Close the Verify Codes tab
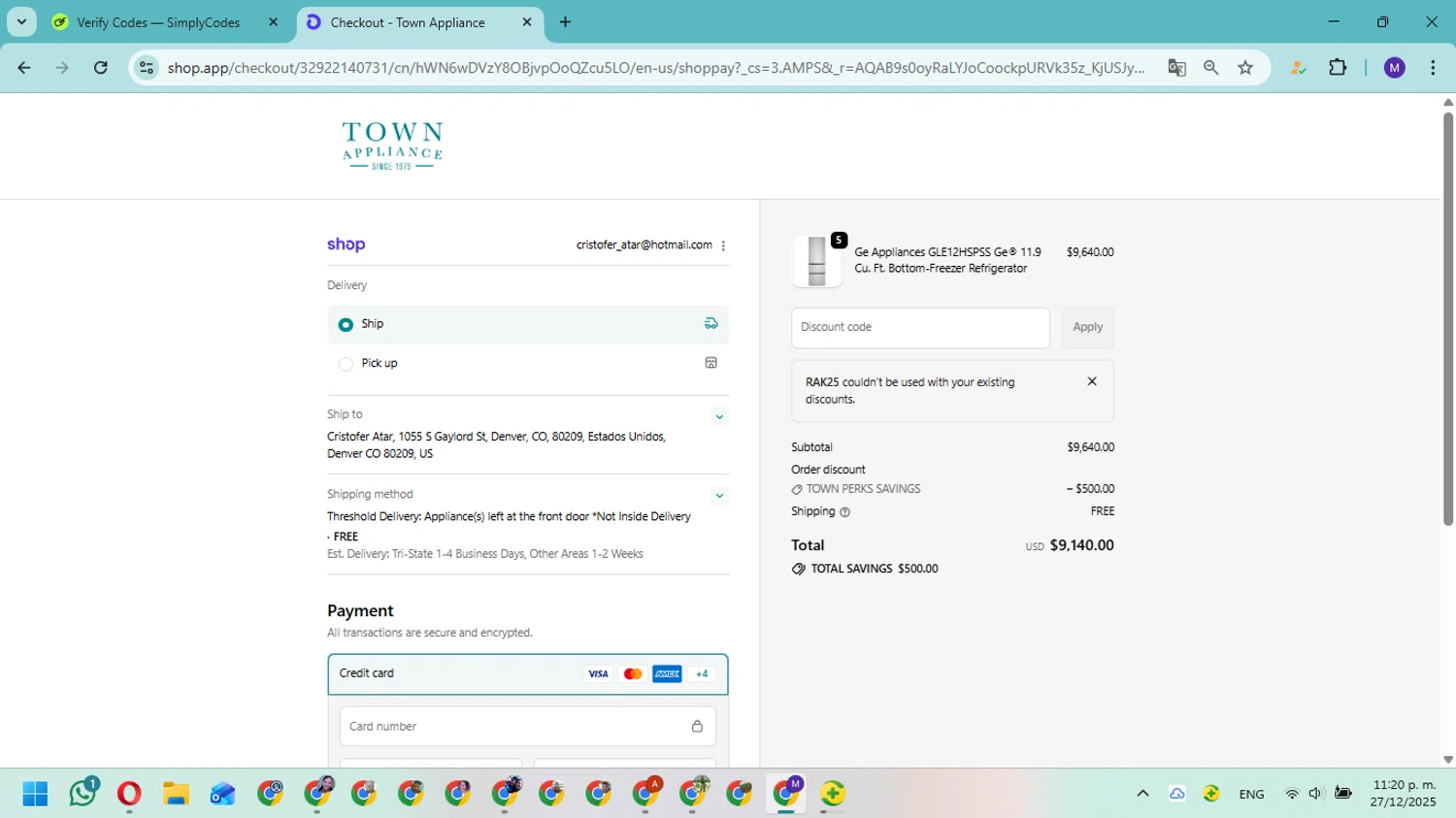The width and height of the screenshot is (1456, 818). pos(273,22)
